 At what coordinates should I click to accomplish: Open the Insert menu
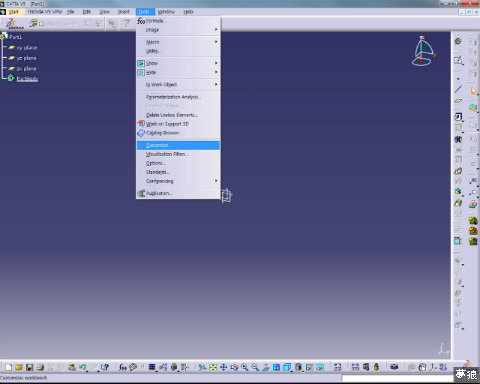click(x=123, y=12)
